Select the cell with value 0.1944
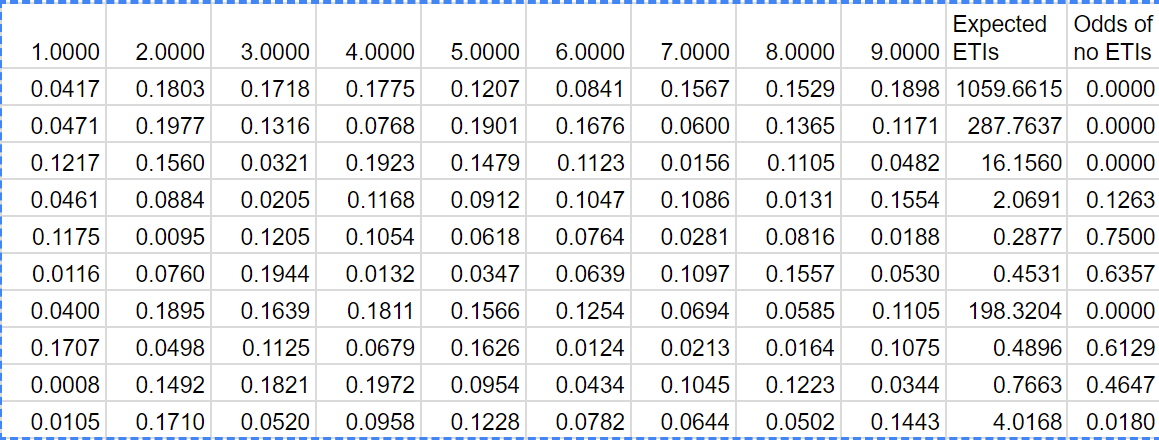The width and height of the screenshot is (1159, 440). 275,274
